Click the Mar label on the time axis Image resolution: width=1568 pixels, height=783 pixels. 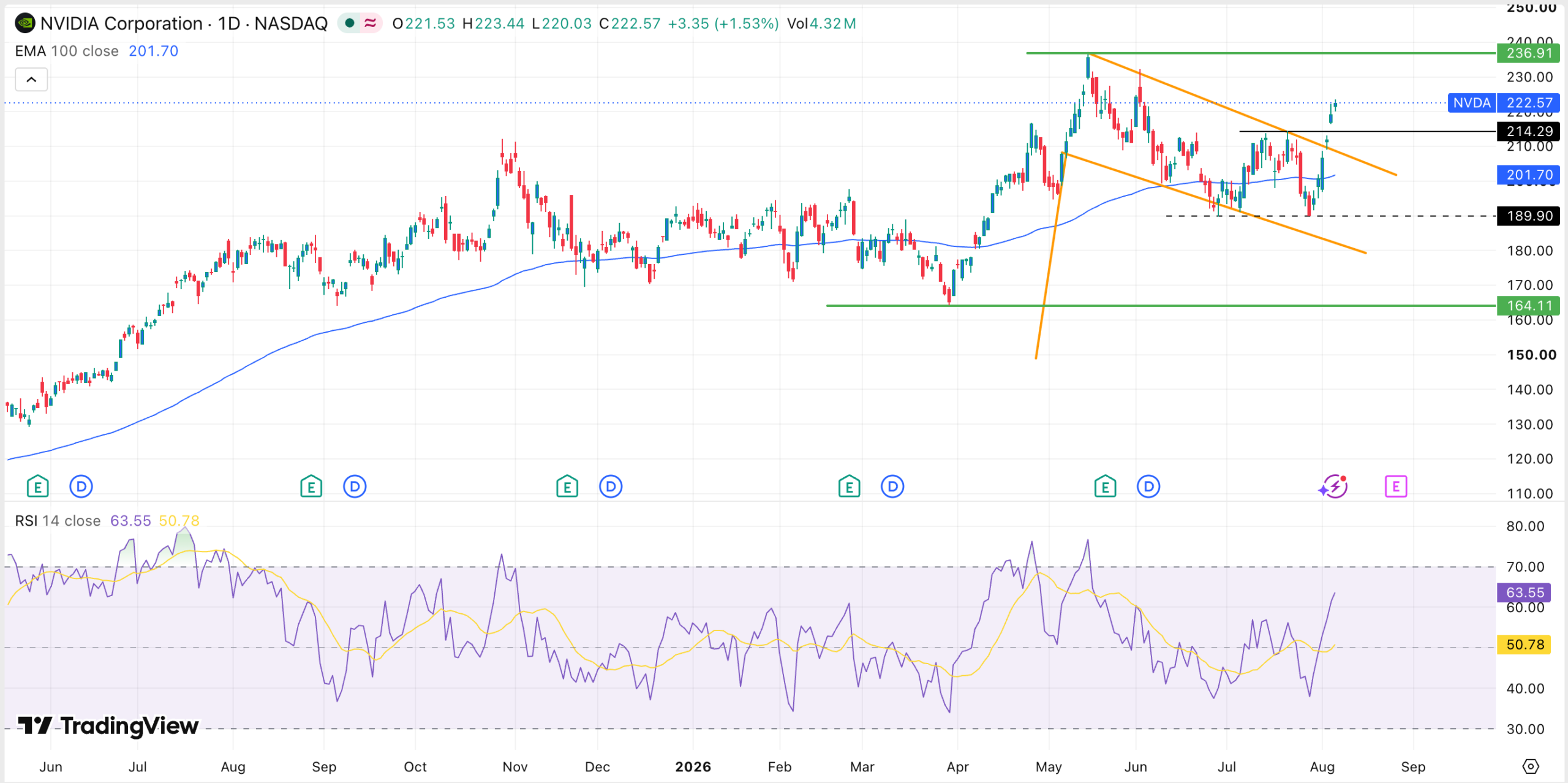862,766
